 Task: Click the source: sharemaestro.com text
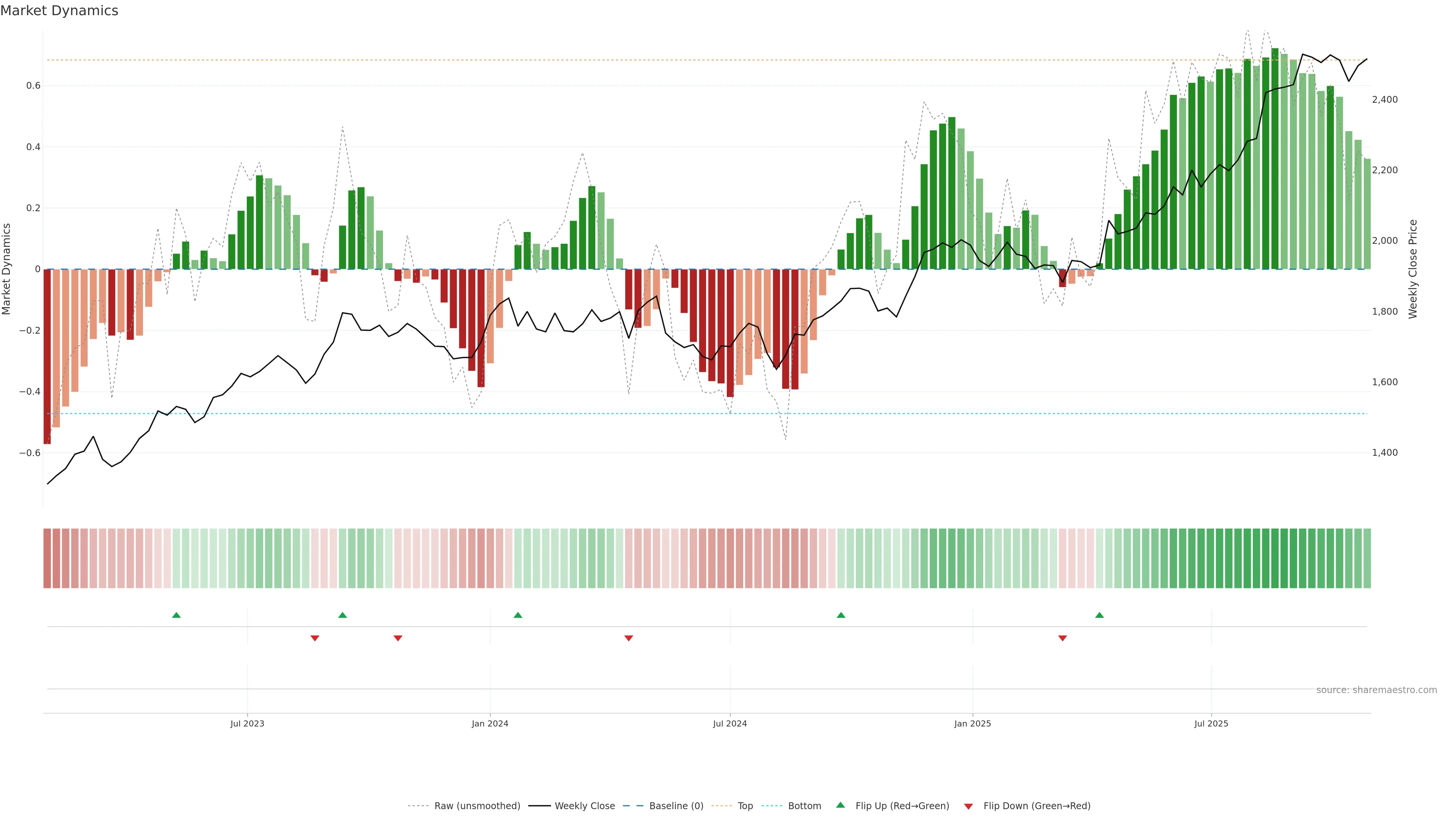point(1376,690)
